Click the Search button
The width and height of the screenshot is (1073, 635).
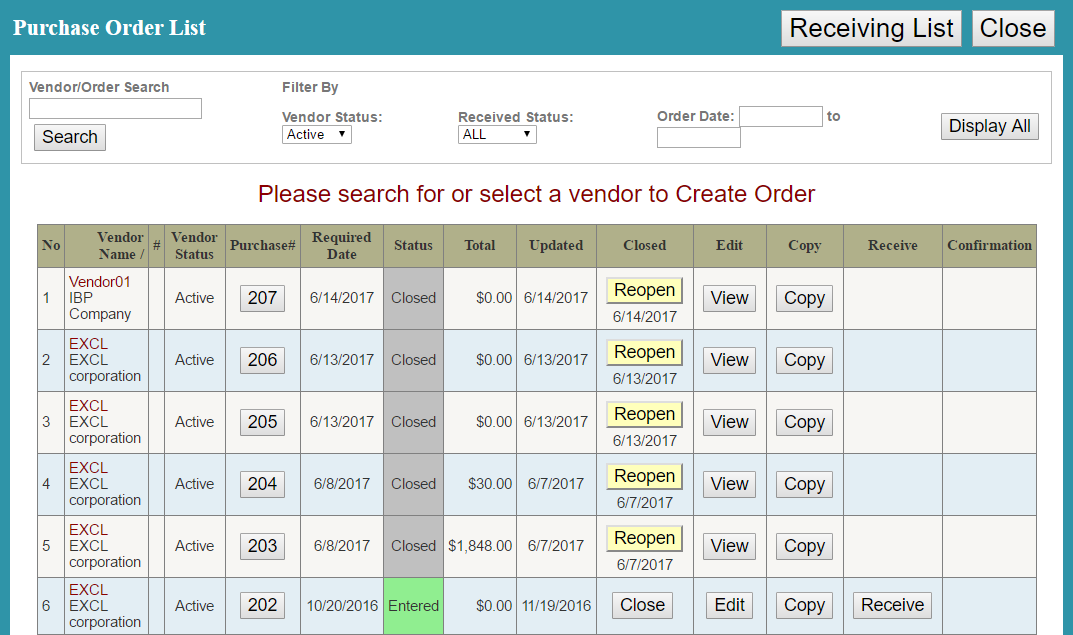click(x=69, y=137)
